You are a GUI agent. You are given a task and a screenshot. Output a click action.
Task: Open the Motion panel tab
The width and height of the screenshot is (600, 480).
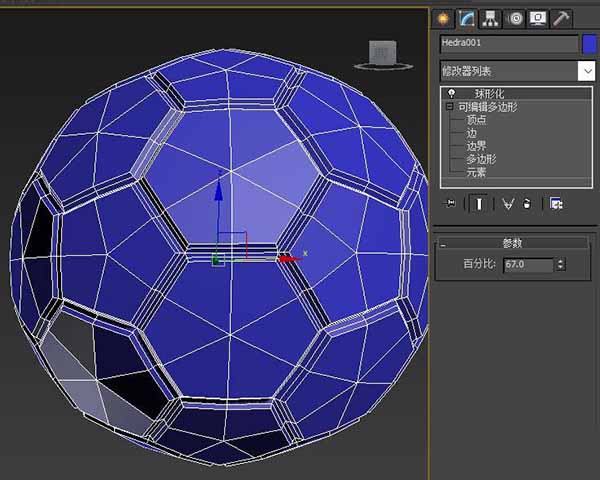(x=515, y=18)
